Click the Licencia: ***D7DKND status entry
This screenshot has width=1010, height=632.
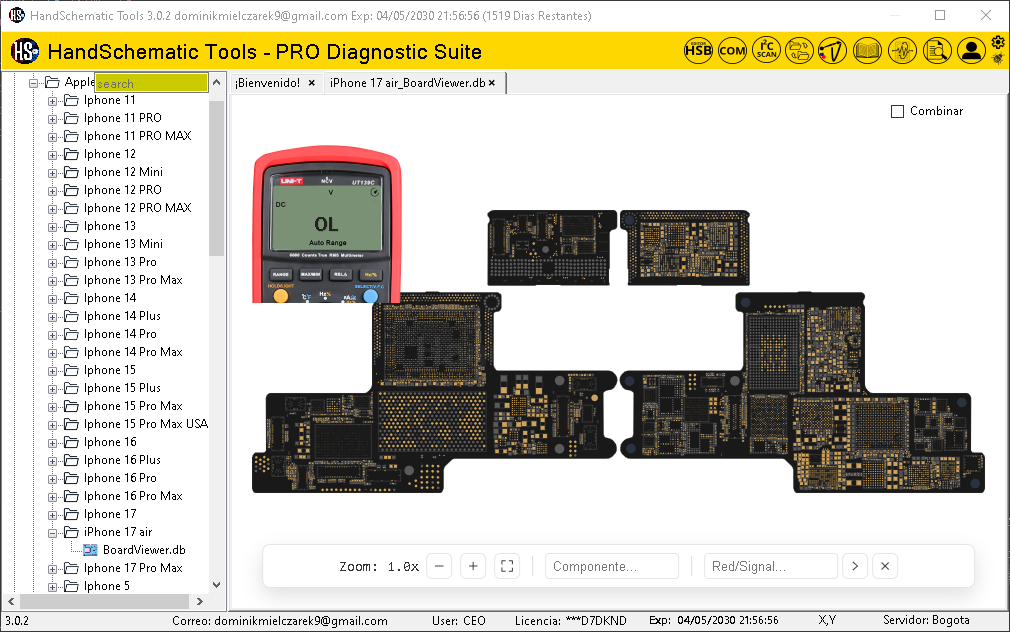(x=571, y=620)
